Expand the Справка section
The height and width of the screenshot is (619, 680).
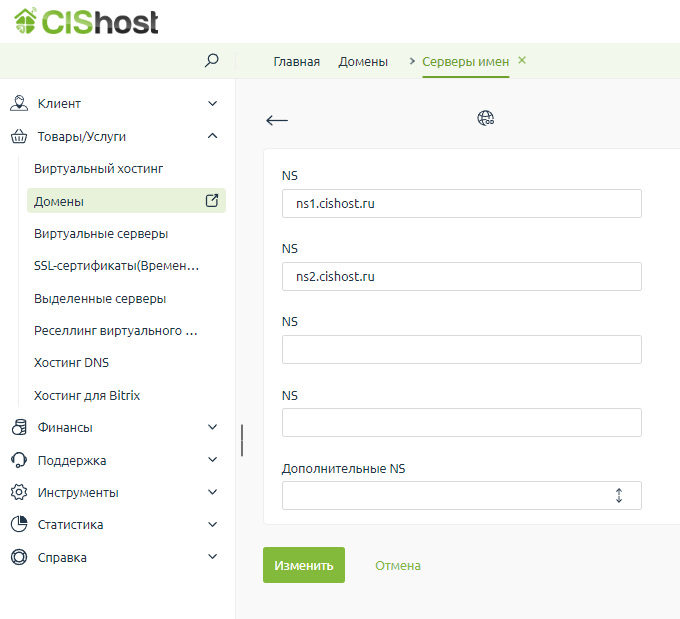(x=212, y=557)
